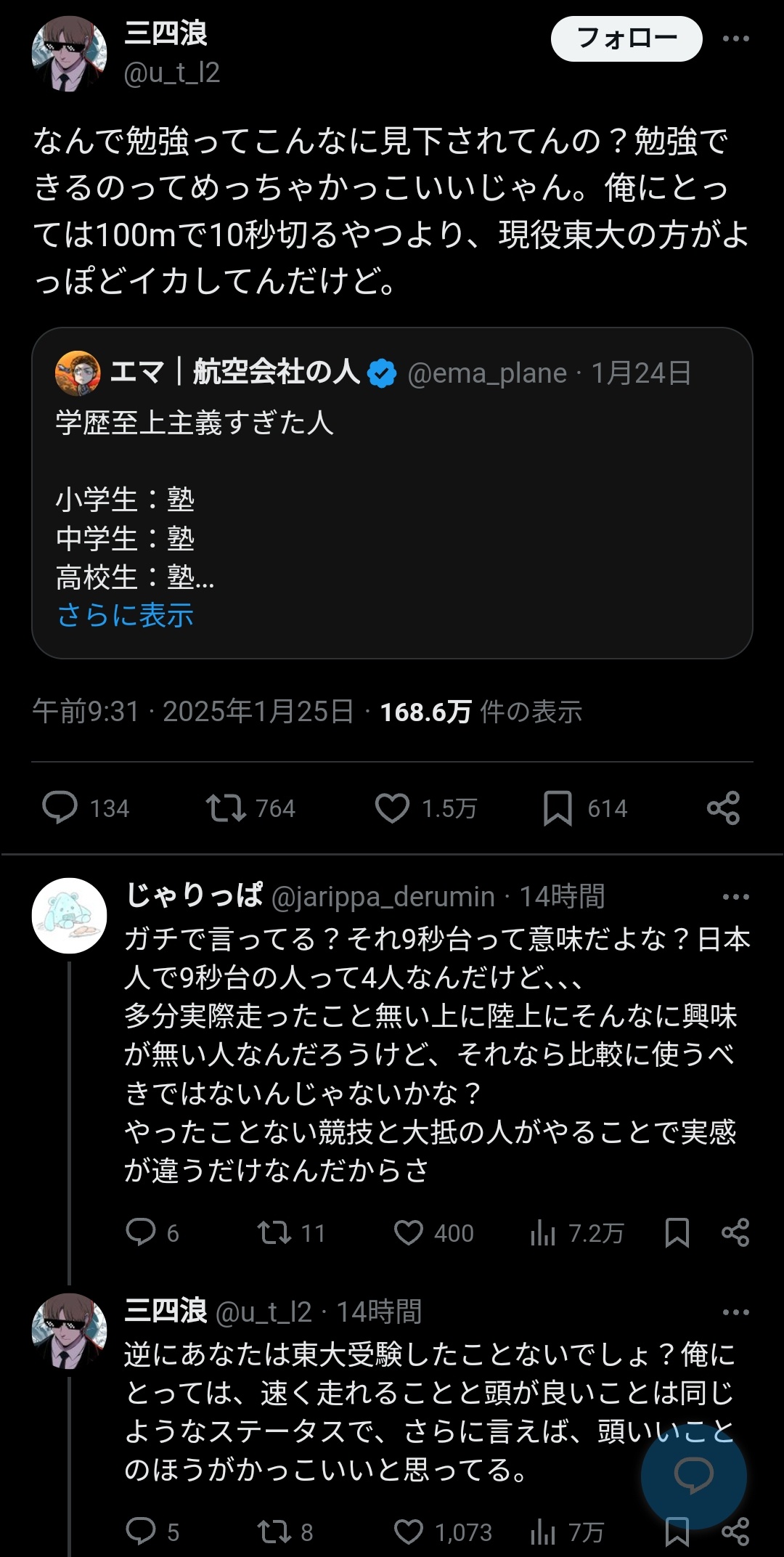784x1557 pixels.
Task: Open じゃりっぱ's profile picture
Action: pos(70,915)
